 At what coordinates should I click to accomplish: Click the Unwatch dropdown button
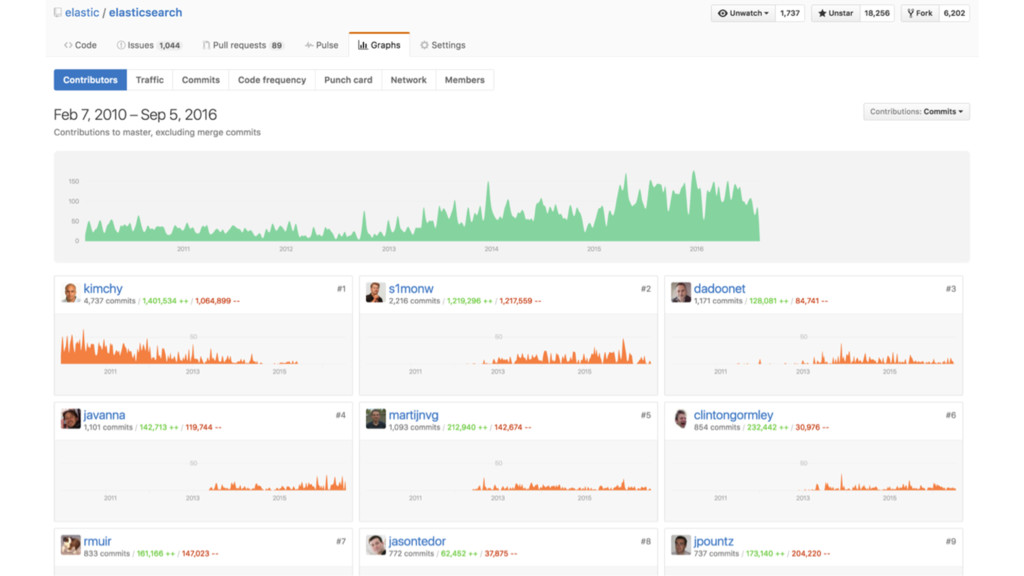click(x=743, y=13)
